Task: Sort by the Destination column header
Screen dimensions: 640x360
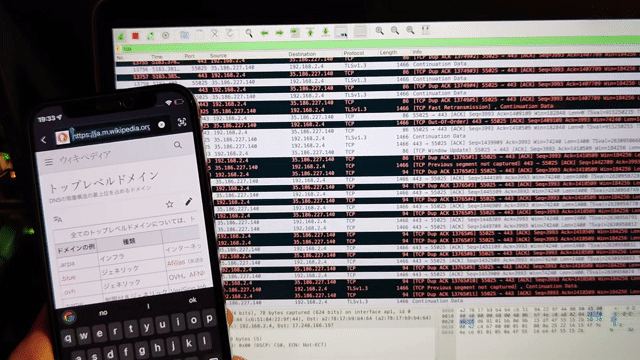Action: [302, 54]
